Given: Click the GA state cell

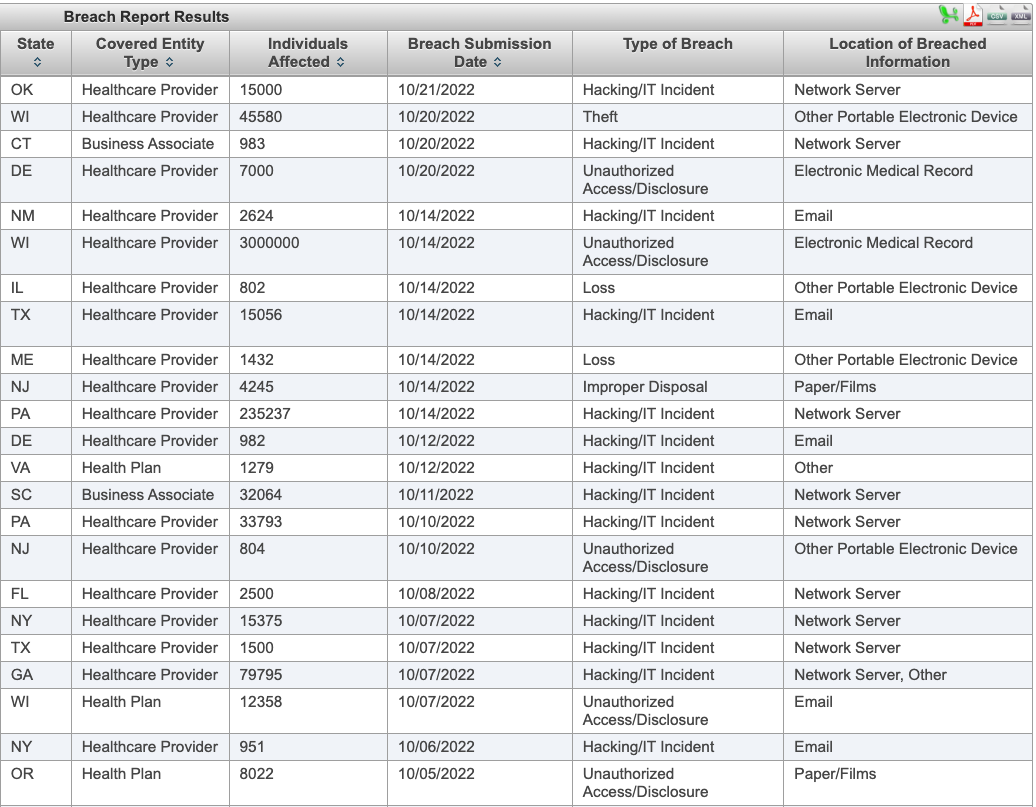Looking at the screenshot, I should coord(36,676).
